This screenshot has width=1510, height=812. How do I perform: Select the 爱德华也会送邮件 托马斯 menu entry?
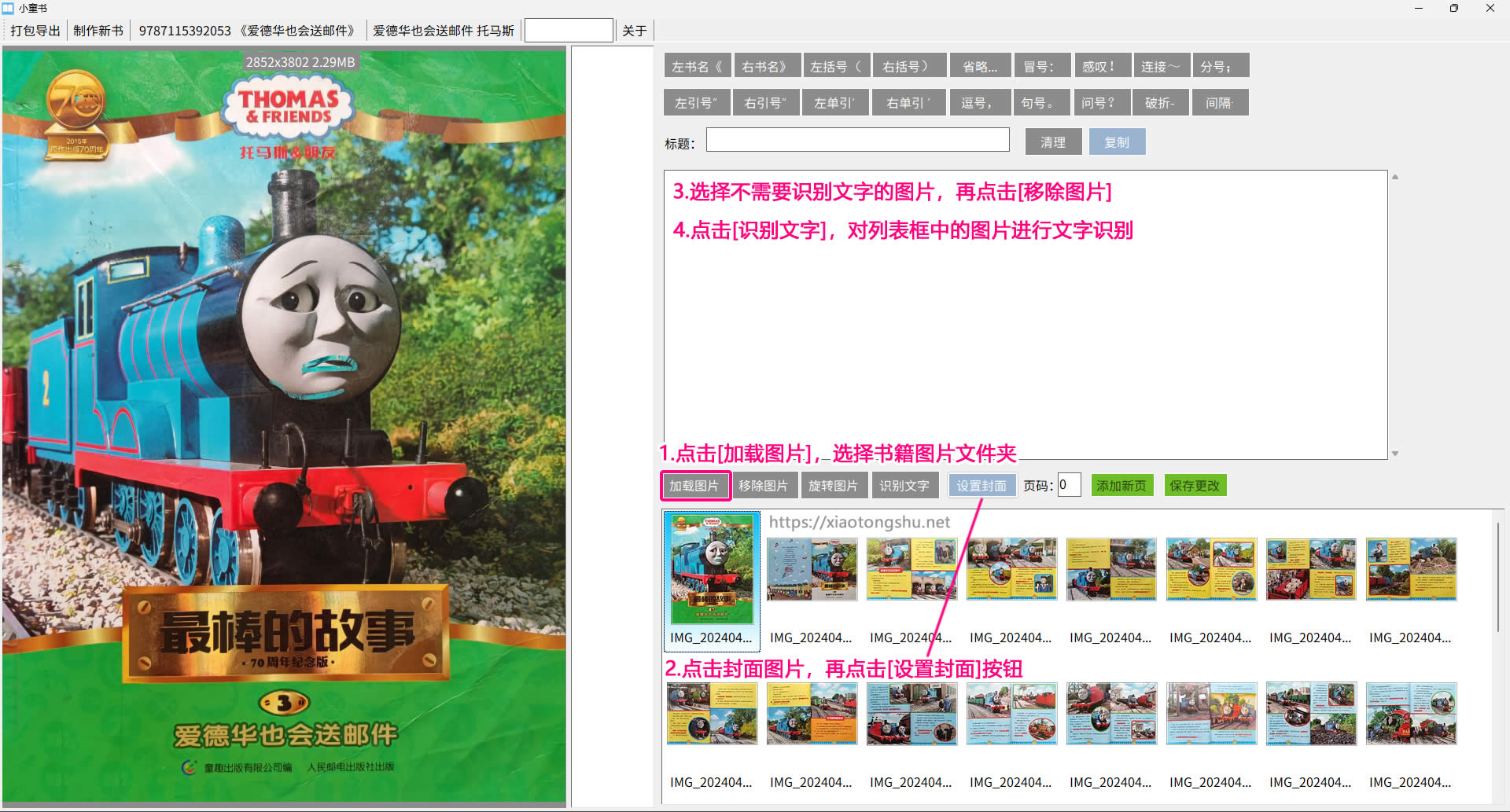pyautogui.click(x=444, y=31)
